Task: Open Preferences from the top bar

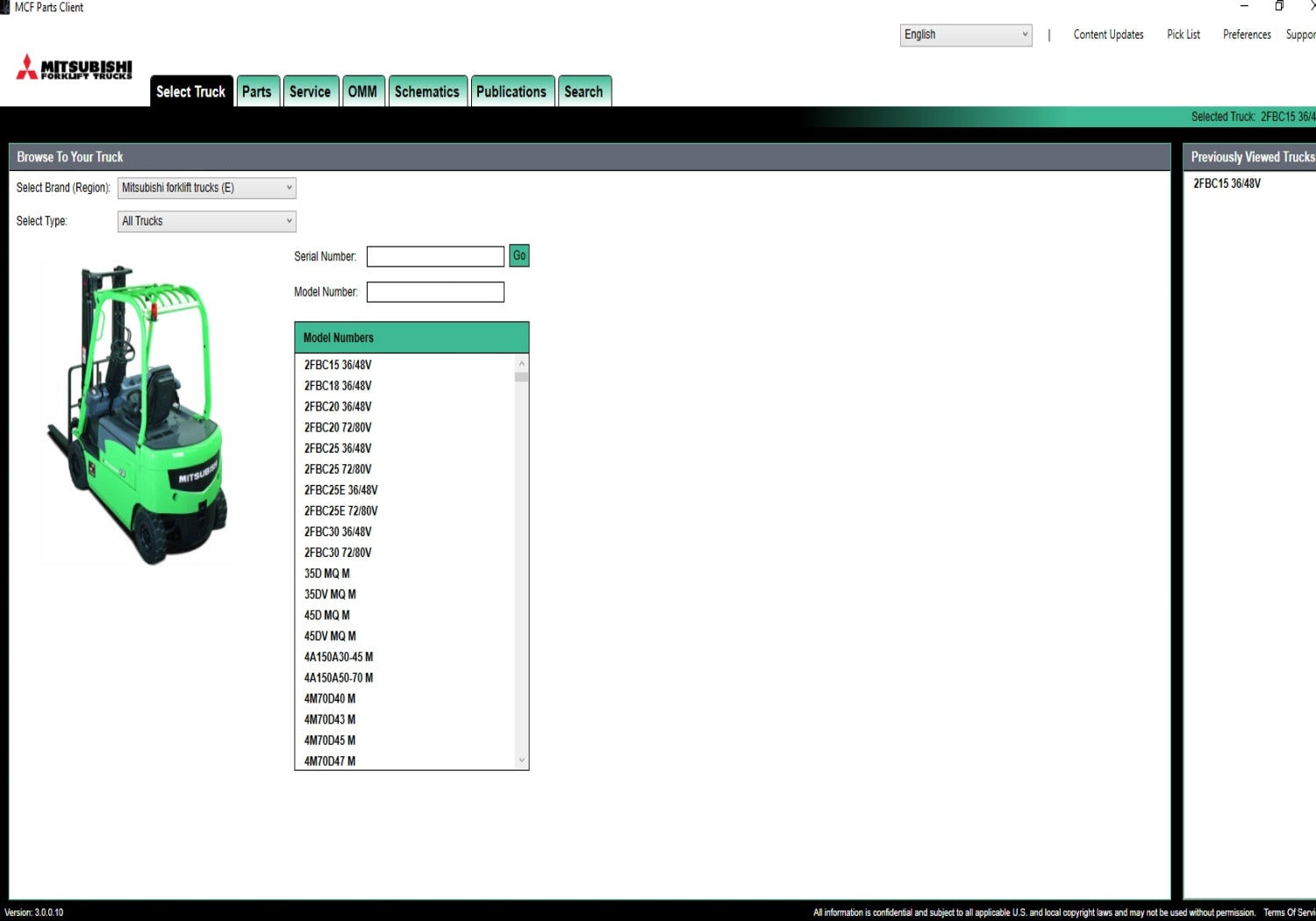Action: pos(1246,35)
